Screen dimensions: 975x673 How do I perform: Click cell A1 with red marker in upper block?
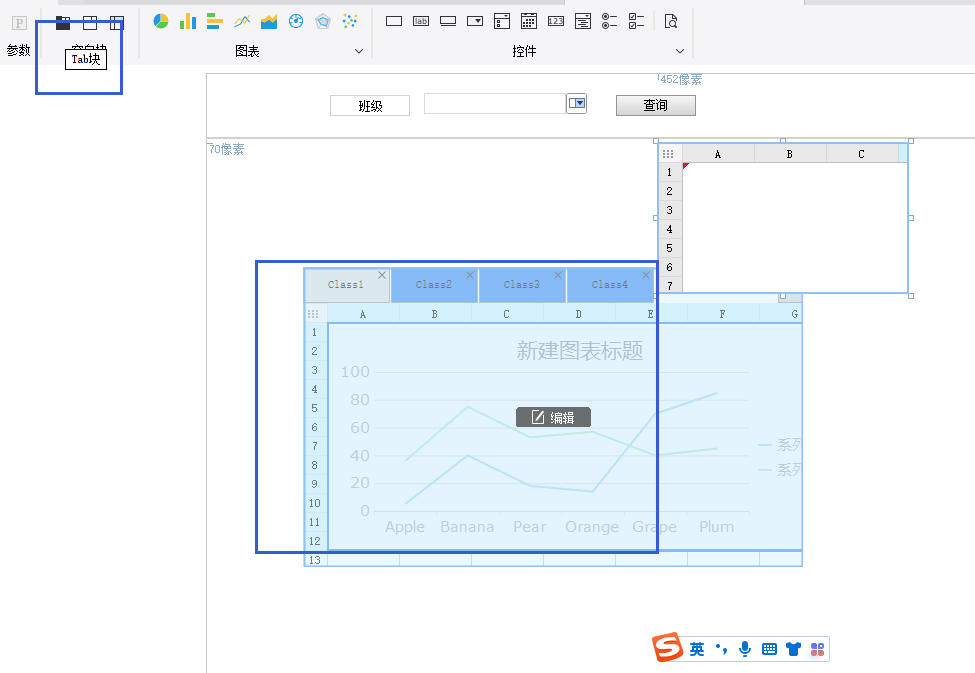(718, 172)
